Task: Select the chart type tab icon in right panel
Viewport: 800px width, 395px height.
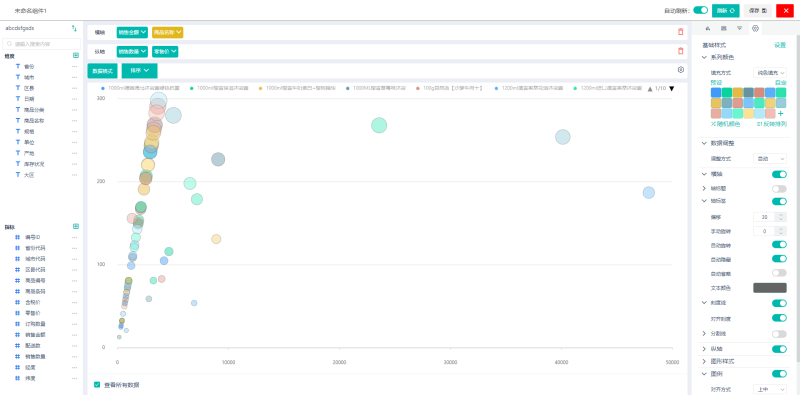Action: 708,28
